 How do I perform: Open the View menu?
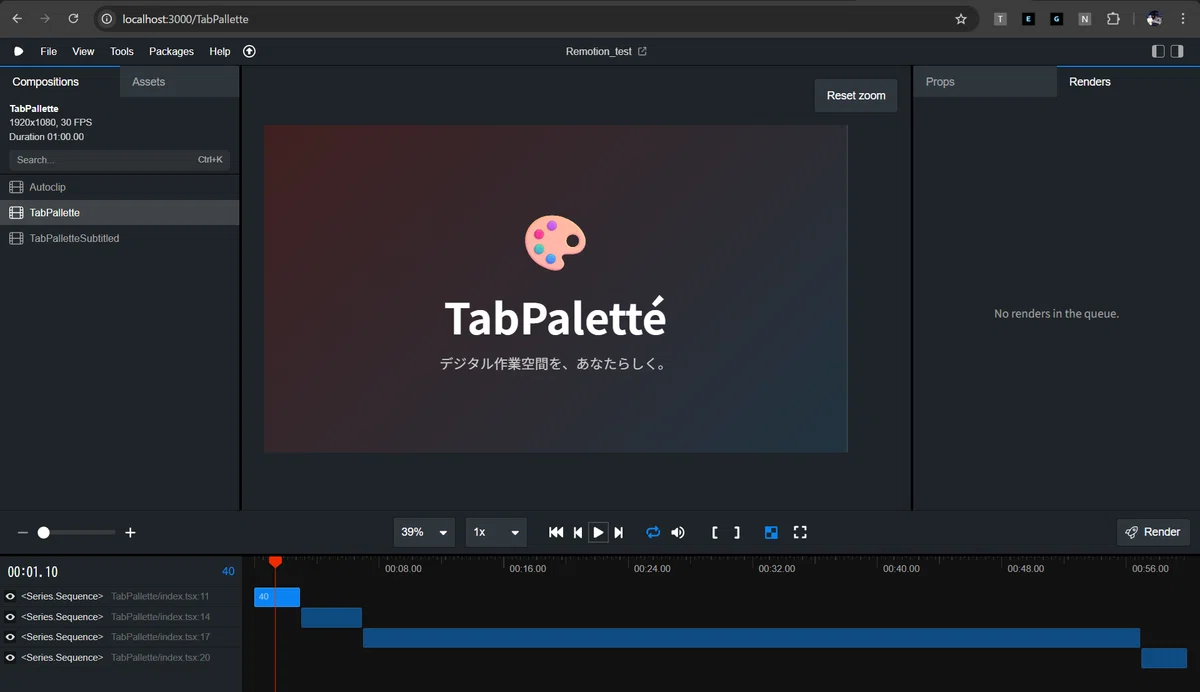tap(83, 51)
